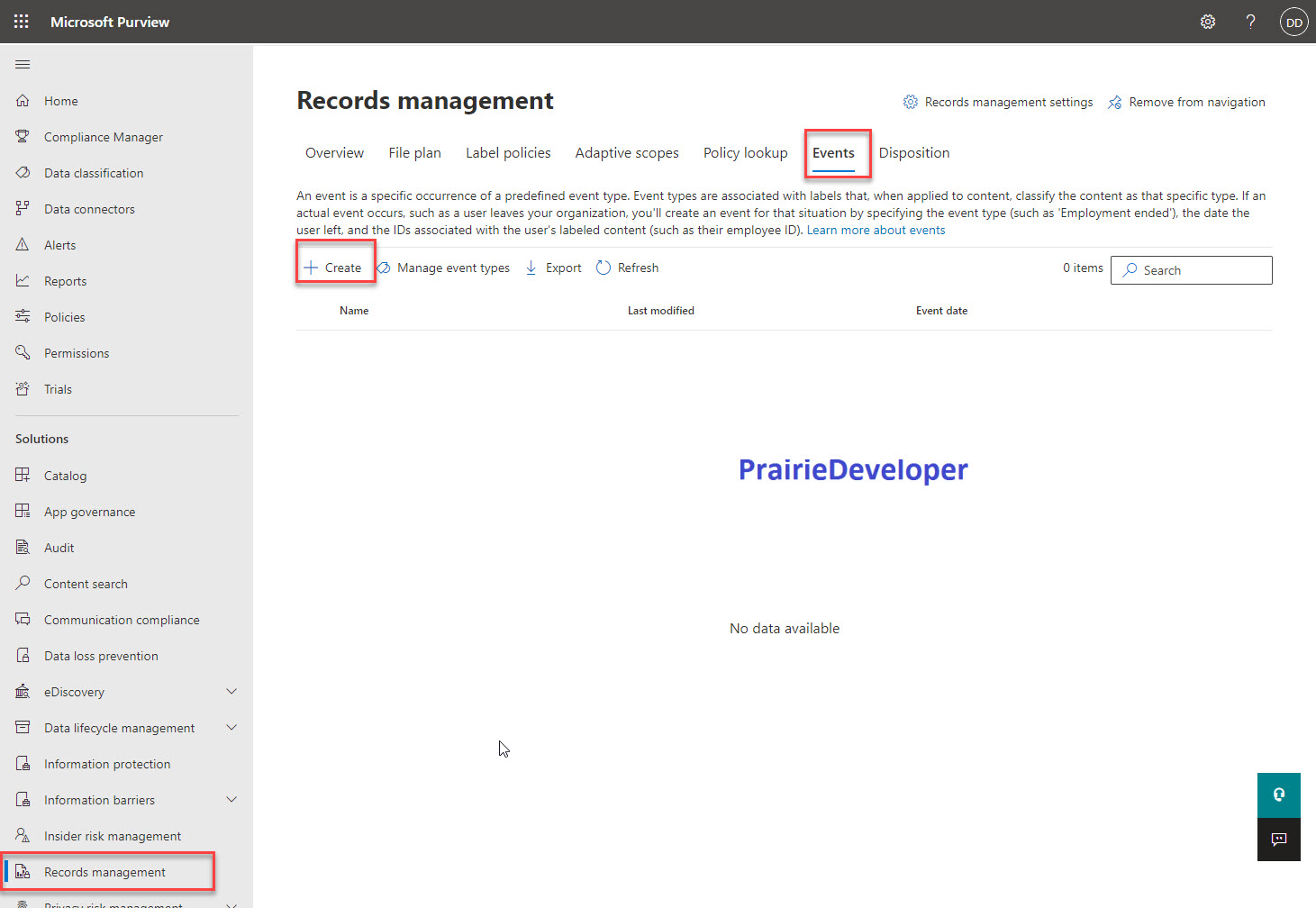Click the Policies sliders icon
This screenshot has width=1316, height=908.
(x=23, y=317)
